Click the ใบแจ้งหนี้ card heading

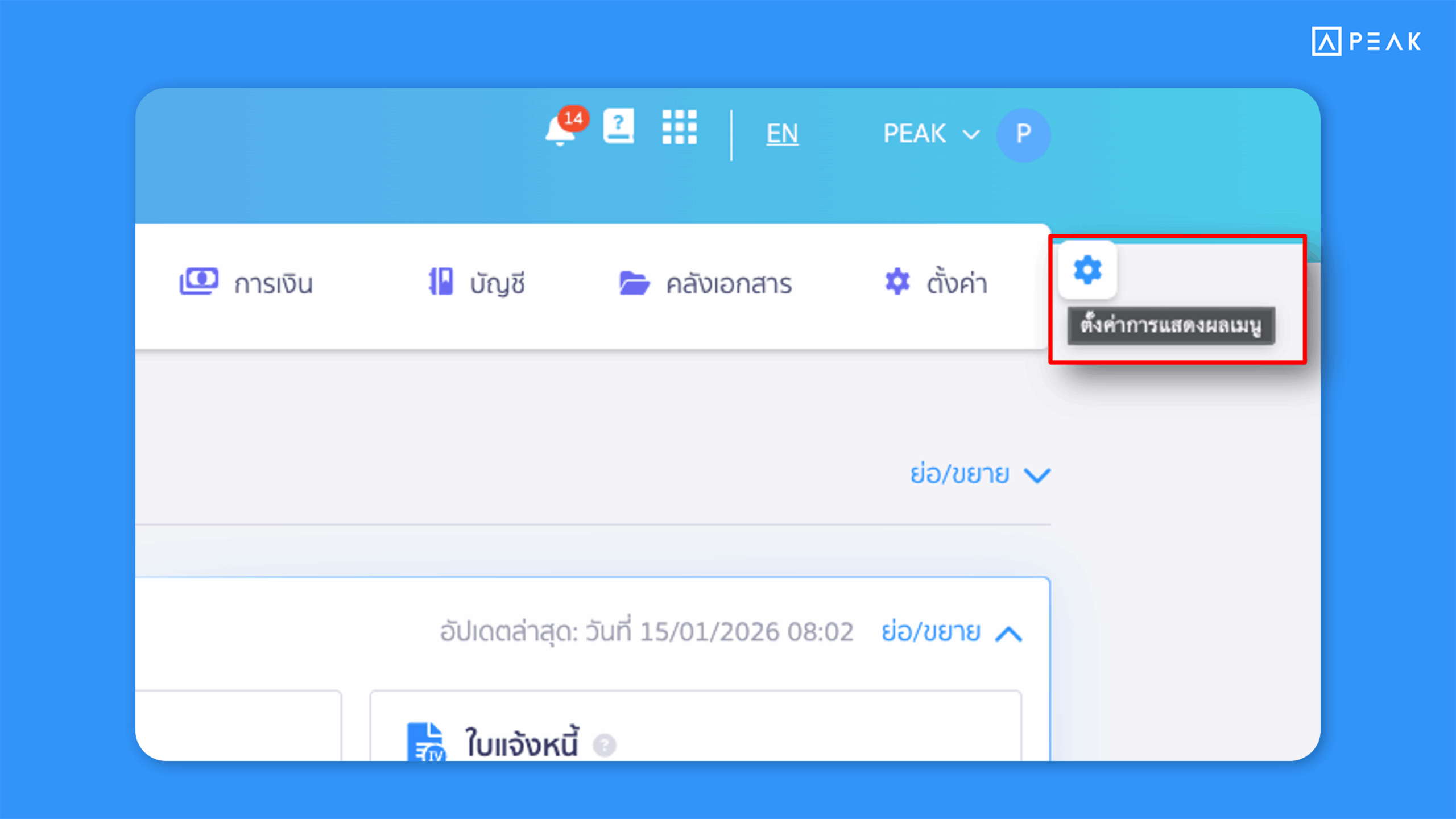521,743
